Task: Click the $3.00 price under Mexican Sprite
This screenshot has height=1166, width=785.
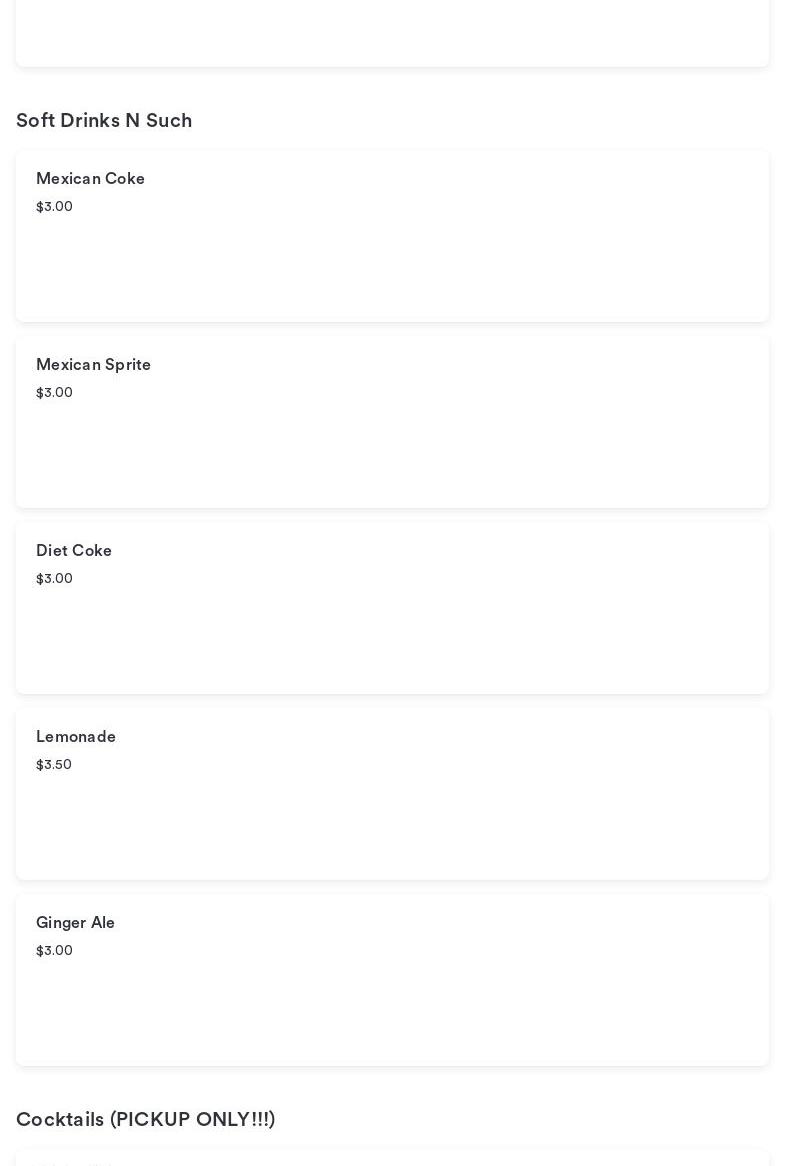Action: (54, 393)
